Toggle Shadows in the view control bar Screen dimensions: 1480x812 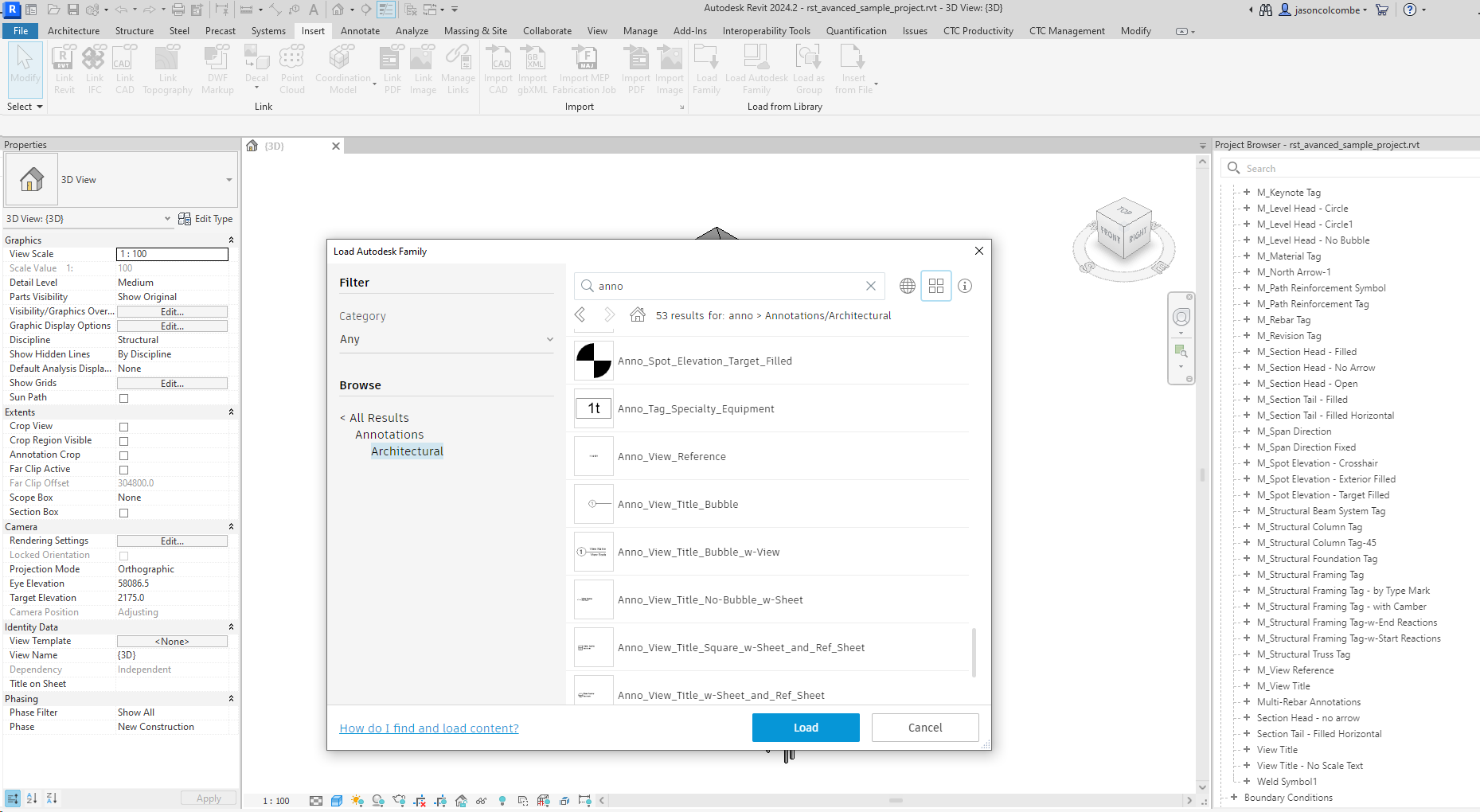pos(378,800)
